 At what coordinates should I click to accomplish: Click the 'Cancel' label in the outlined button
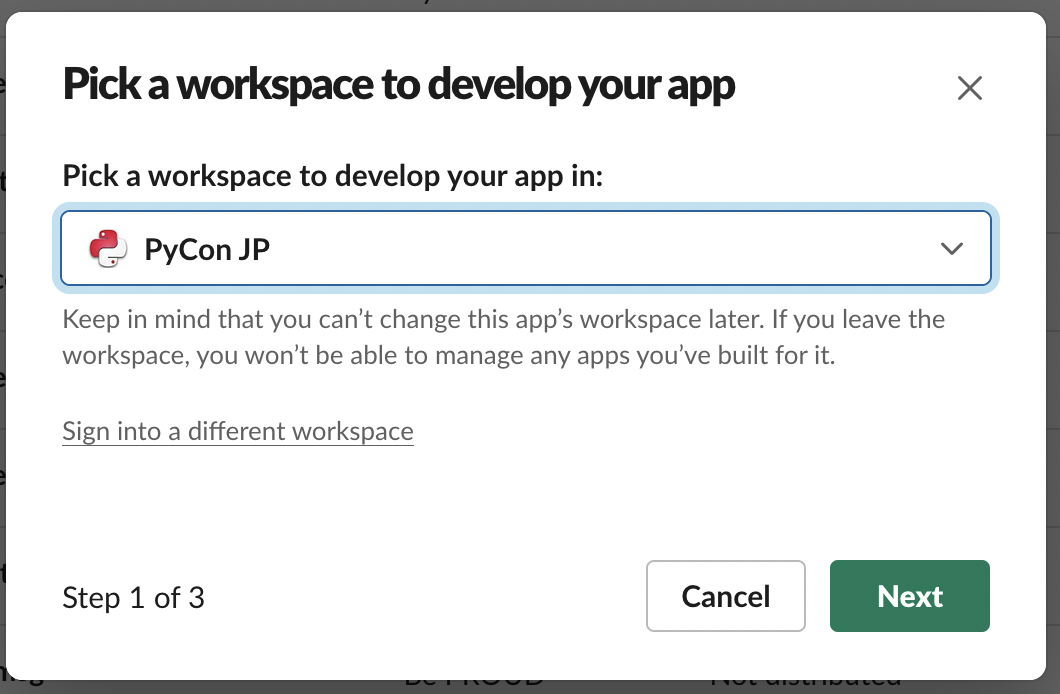[725, 596]
